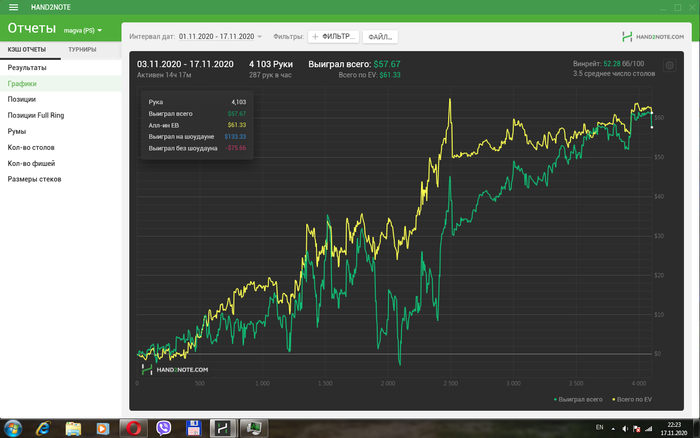Click the EN language indicator in the tray
The width and height of the screenshot is (700, 438).
coord(600,428)
